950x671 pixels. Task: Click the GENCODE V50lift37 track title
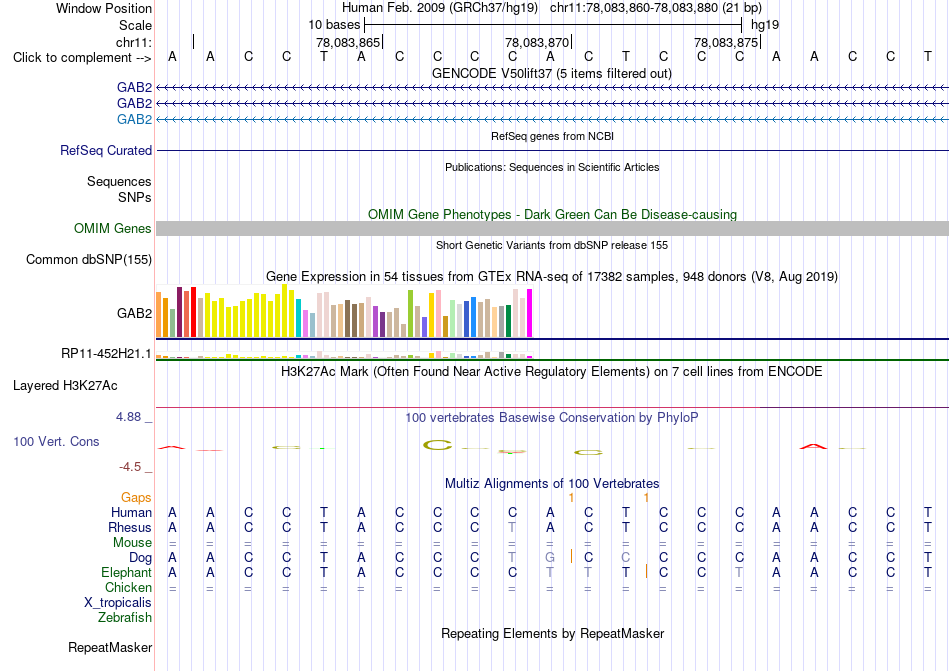coord(552,73)
